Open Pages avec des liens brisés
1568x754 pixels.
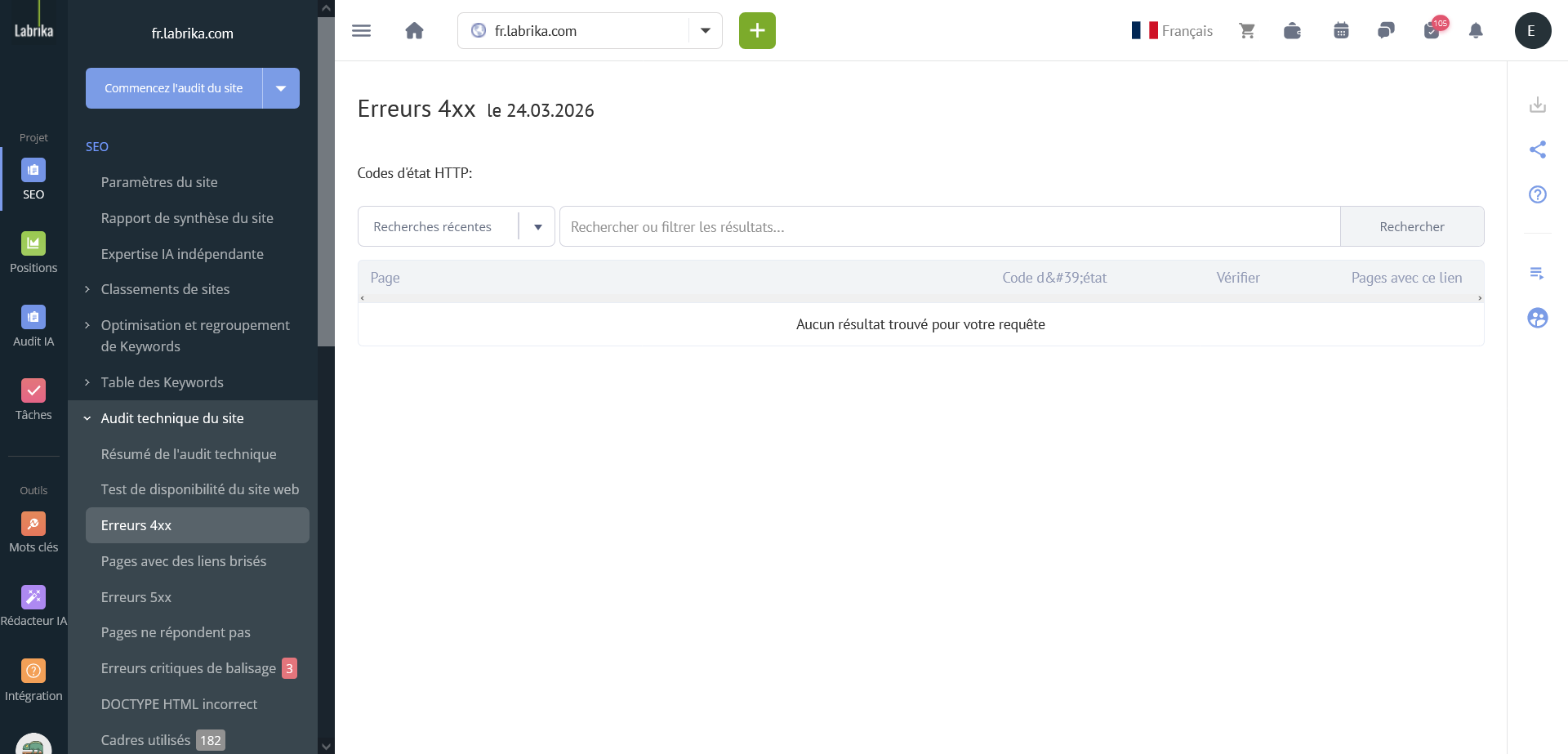[184, 561]
